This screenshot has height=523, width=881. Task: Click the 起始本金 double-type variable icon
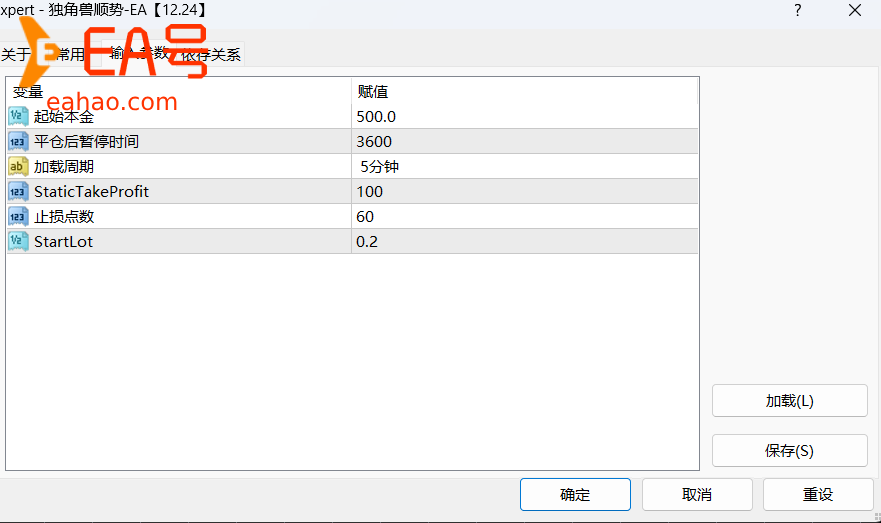18,116
